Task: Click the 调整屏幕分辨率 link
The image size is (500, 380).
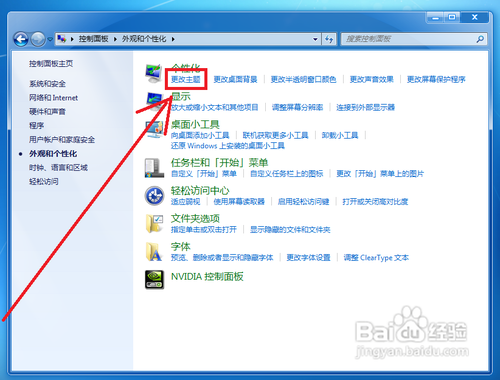Action: [297, 107]
